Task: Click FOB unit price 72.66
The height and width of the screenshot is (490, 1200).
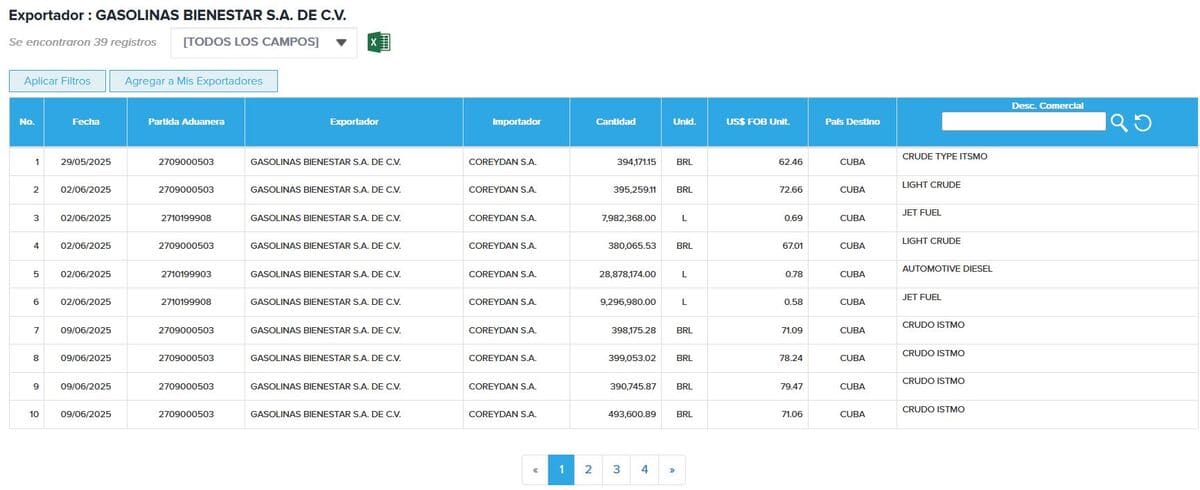Action: pyautogui.click(x=792, y=189)
